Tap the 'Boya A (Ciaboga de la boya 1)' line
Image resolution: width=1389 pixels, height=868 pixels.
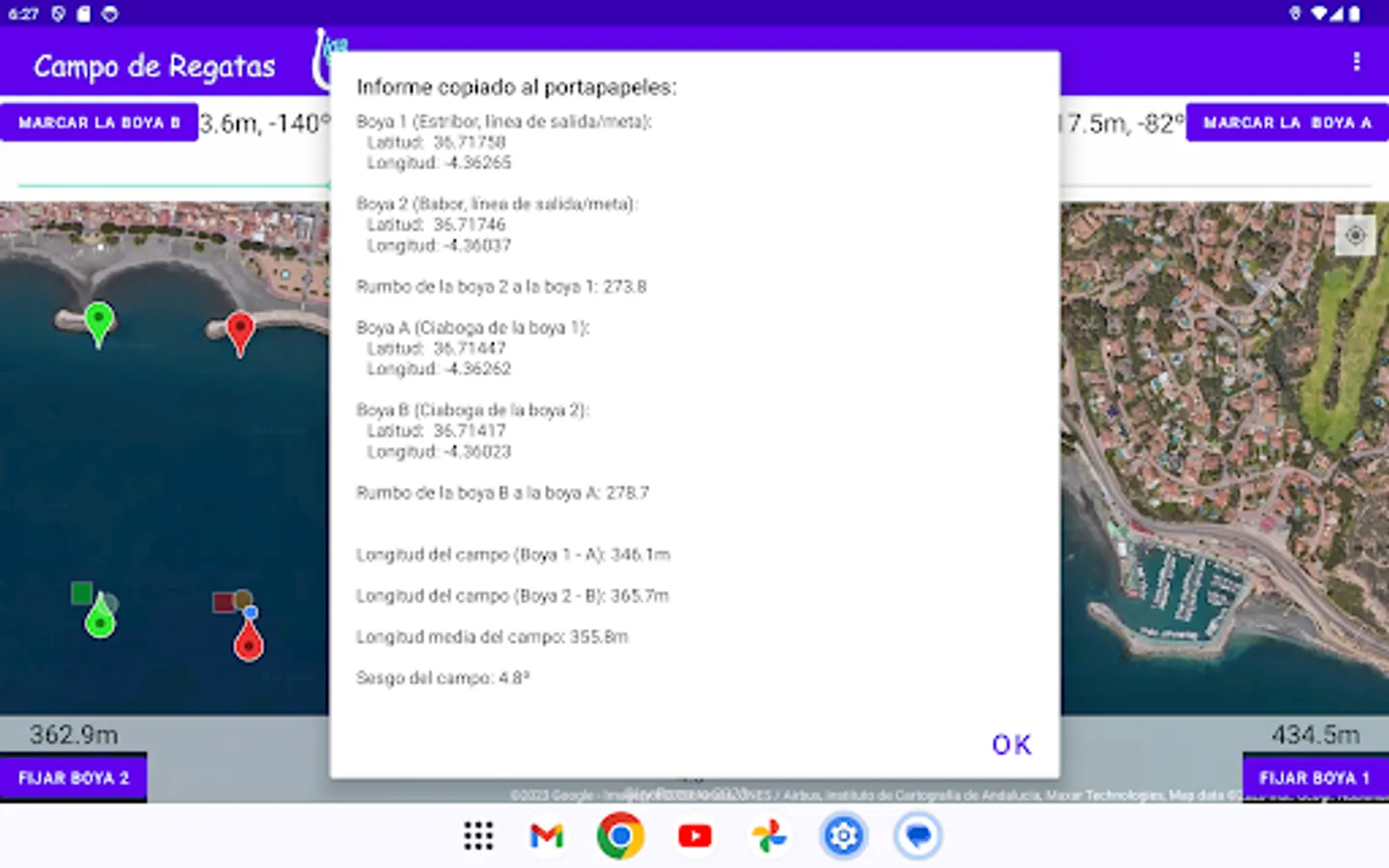click(473, 328)
